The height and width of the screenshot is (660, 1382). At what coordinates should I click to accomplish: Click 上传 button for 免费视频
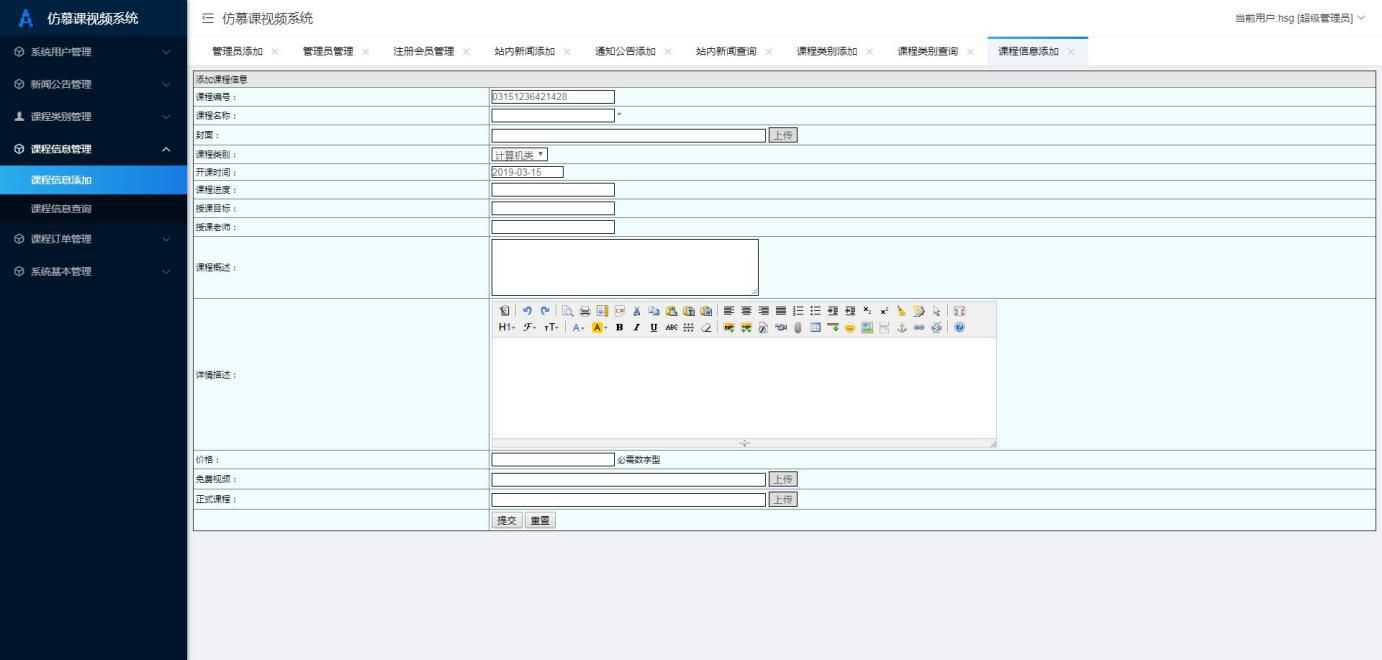coord(783,479)
